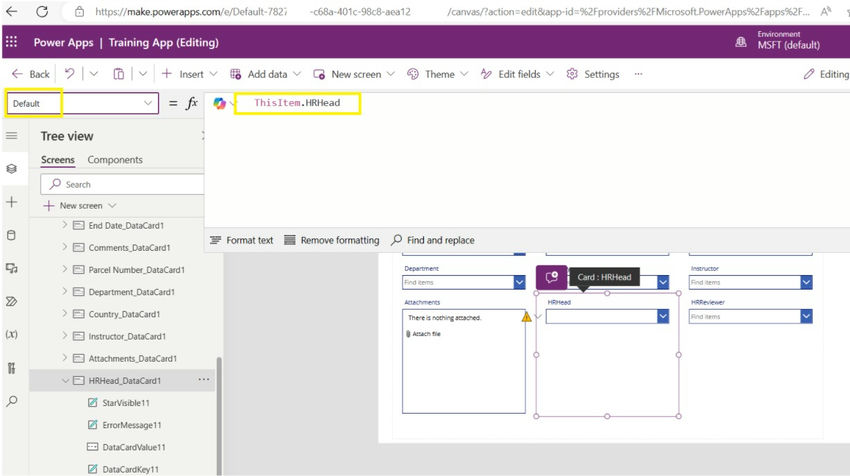Open the New screen toolbar dropdown
Screen dimensions: 850x476
click(x=354, y=74)
